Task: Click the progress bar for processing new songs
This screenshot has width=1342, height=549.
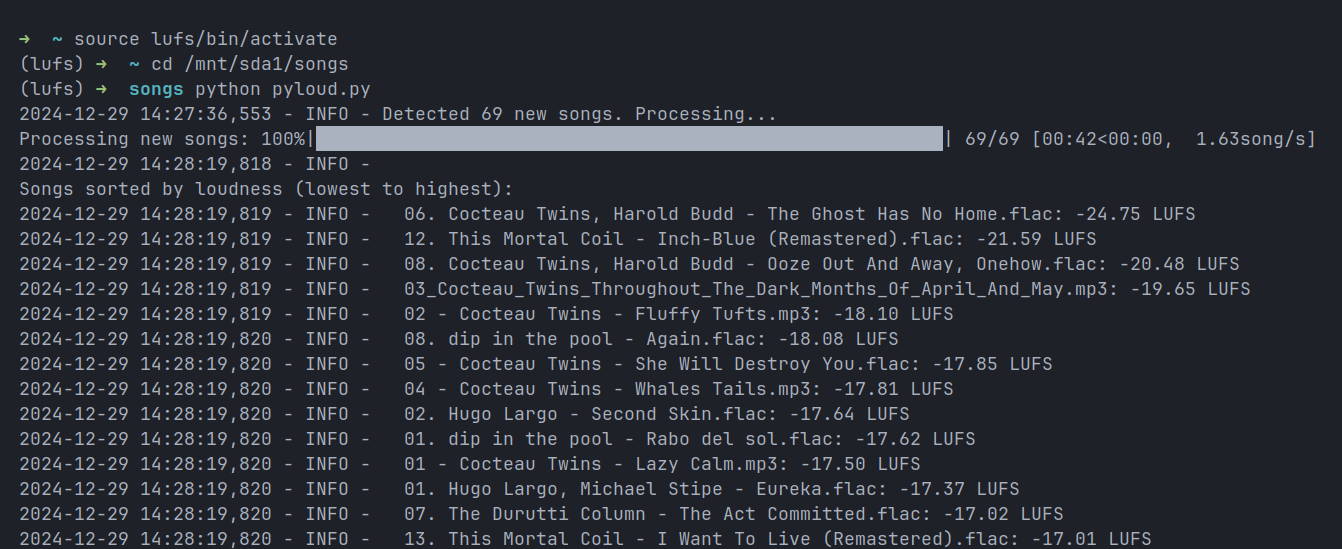Action: (x=628, y=139)
